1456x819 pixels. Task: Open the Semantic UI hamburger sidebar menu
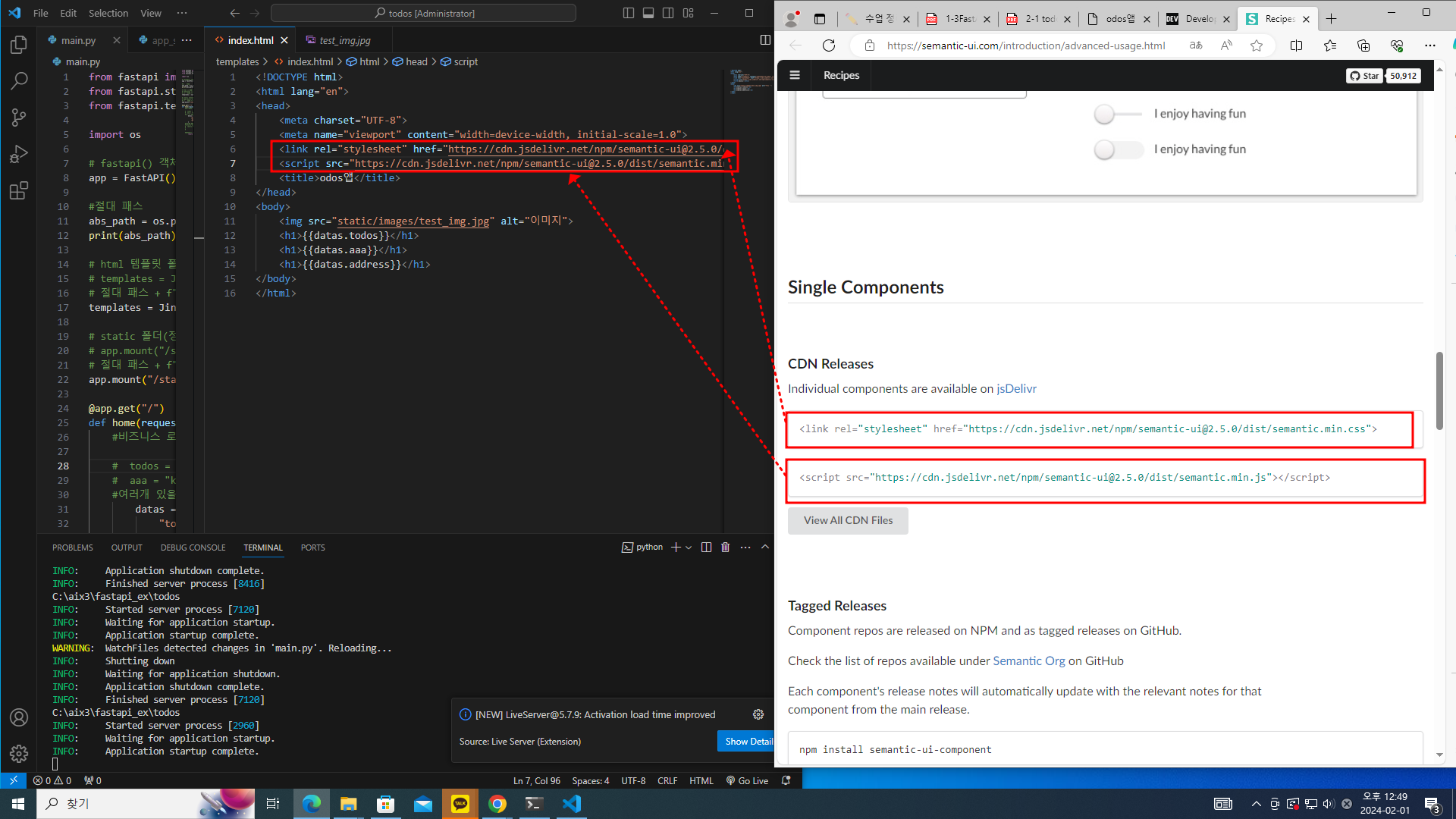click(x=795, y=75)
